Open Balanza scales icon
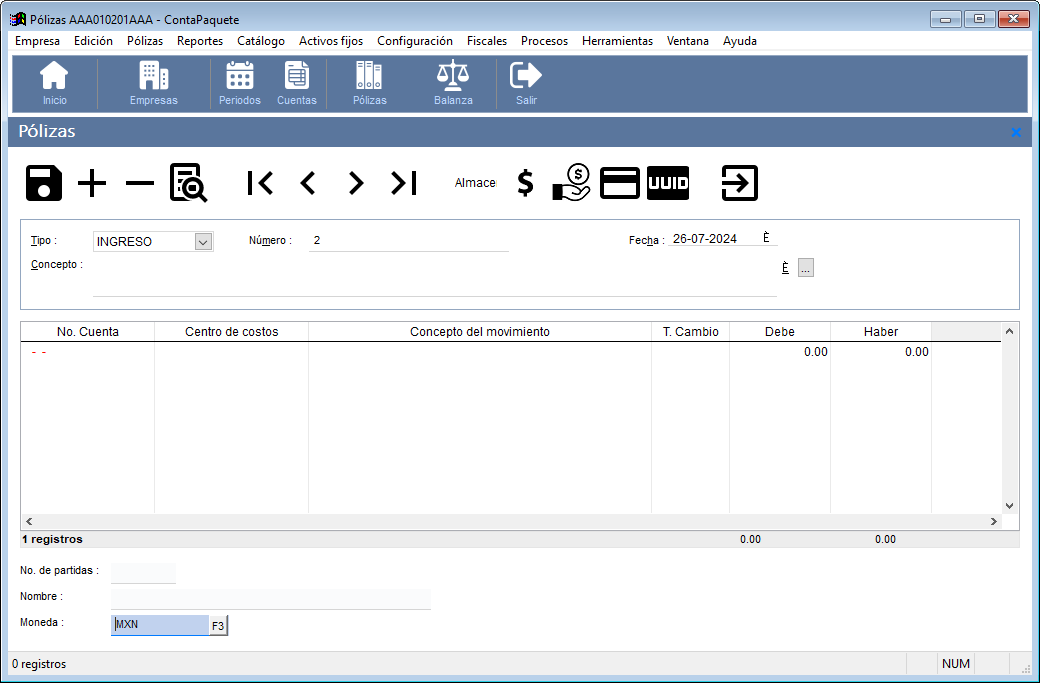Screen dimensions: 1040x683 [453, 83]
